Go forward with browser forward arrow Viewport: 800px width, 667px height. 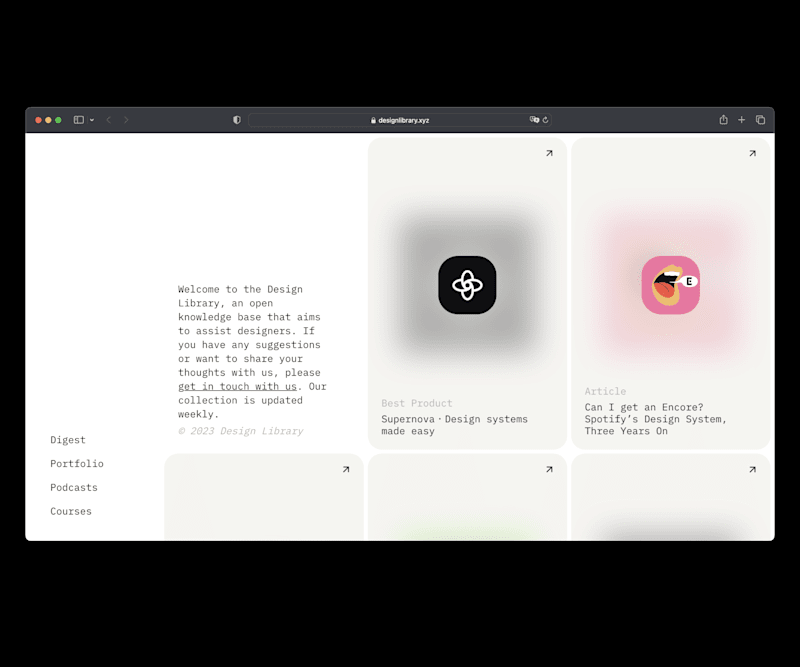tap(126, 120)
